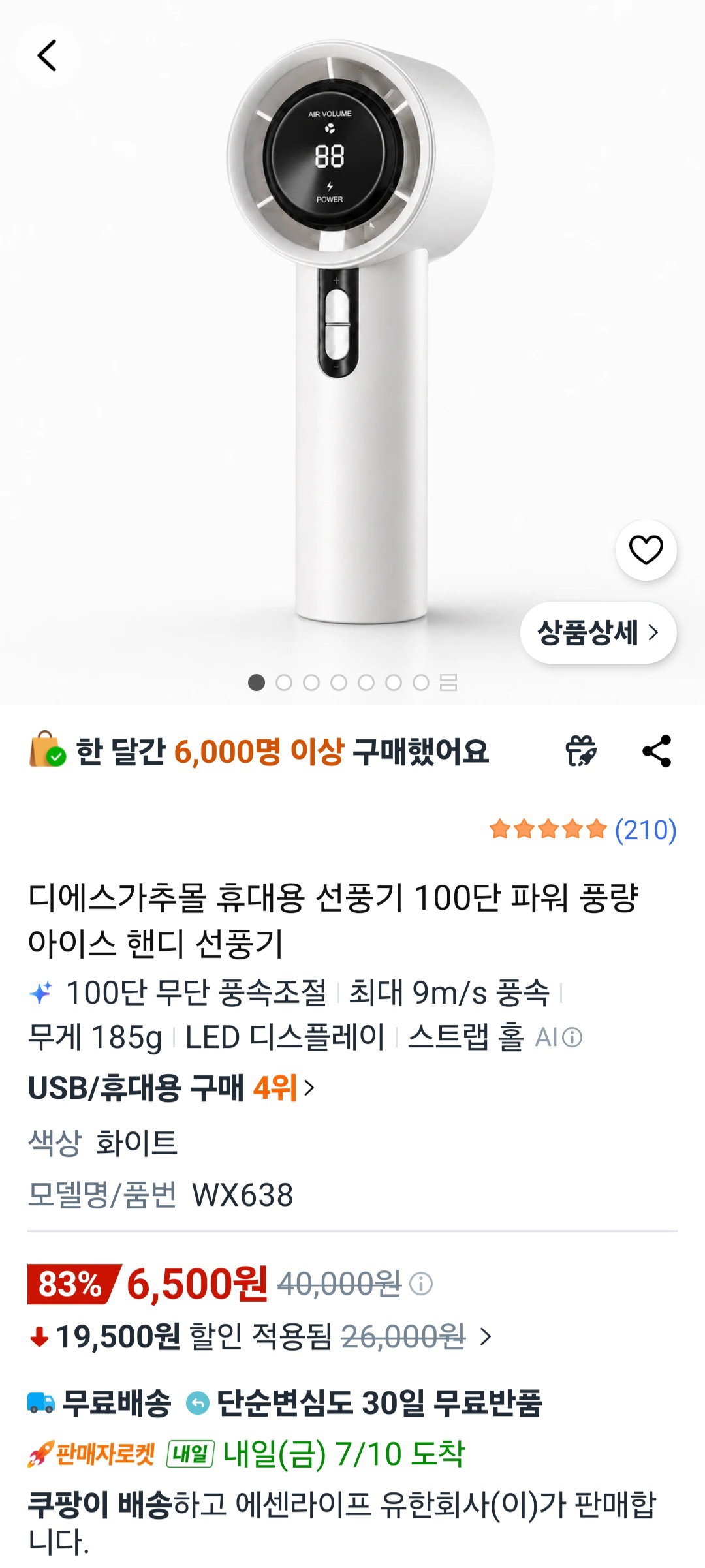
Task: Expand the 19,500원 할인 적용됨 details
Action: click(x=261, y=1336)
